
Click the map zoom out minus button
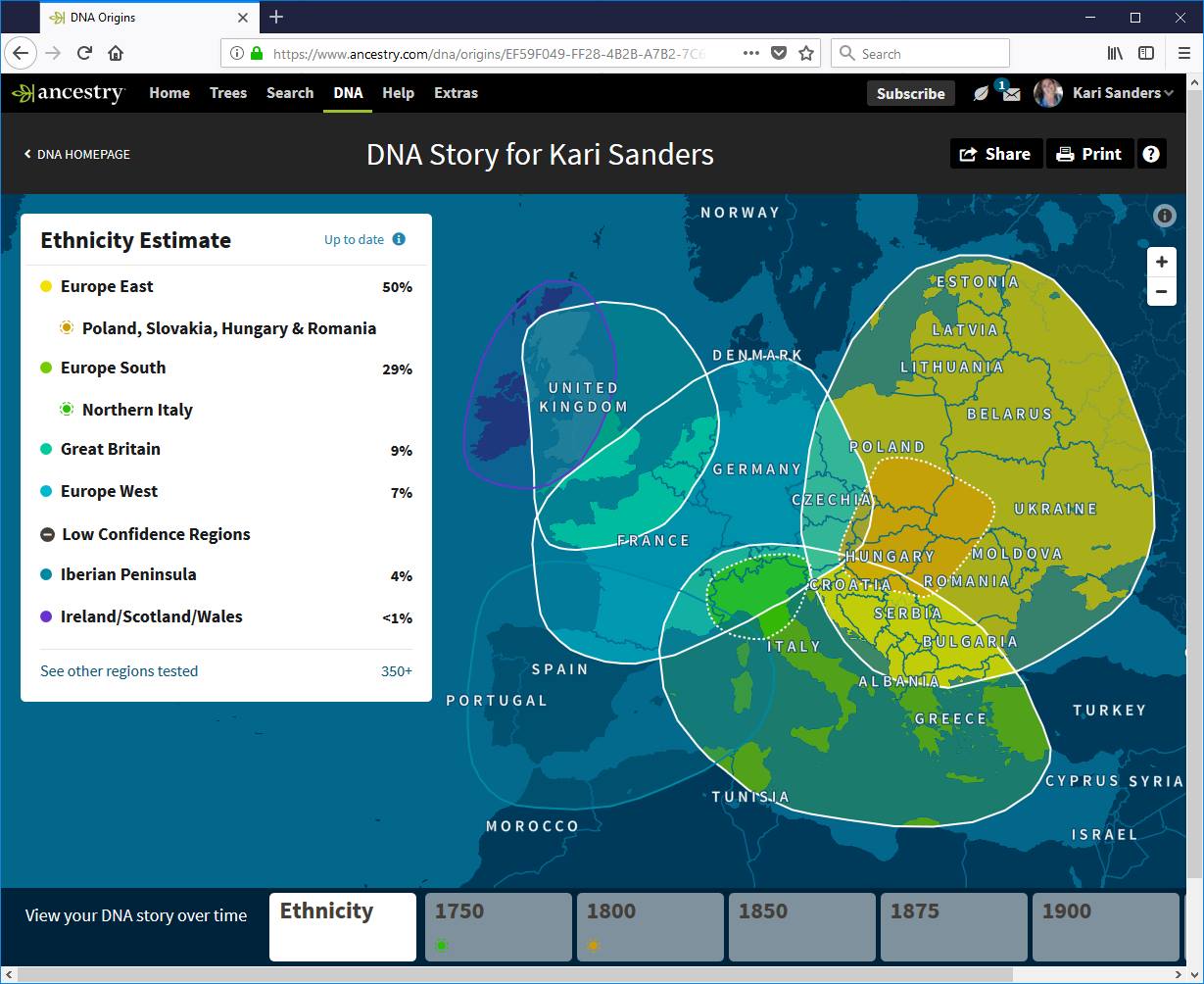coord(1161,291)
